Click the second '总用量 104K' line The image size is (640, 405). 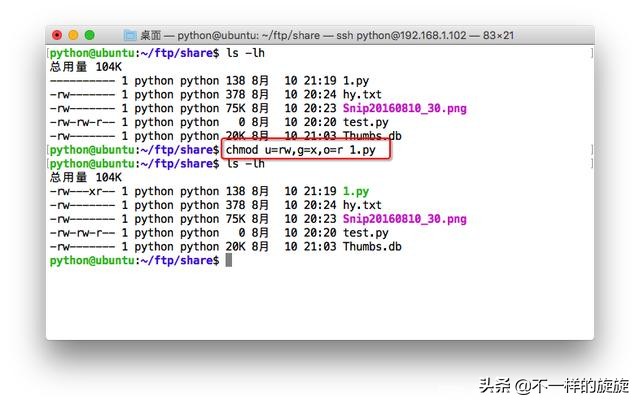(x=86, y=177)
